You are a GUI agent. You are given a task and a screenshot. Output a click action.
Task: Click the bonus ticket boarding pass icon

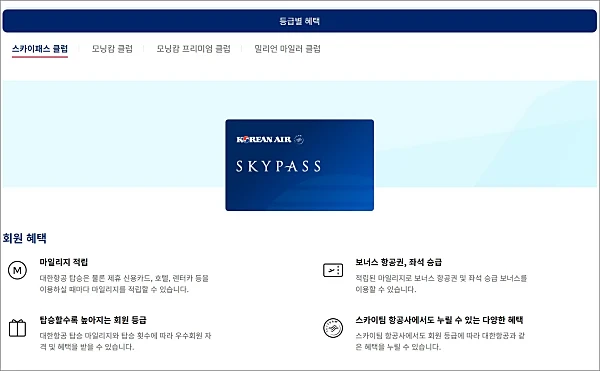click(x=333, y=270)
